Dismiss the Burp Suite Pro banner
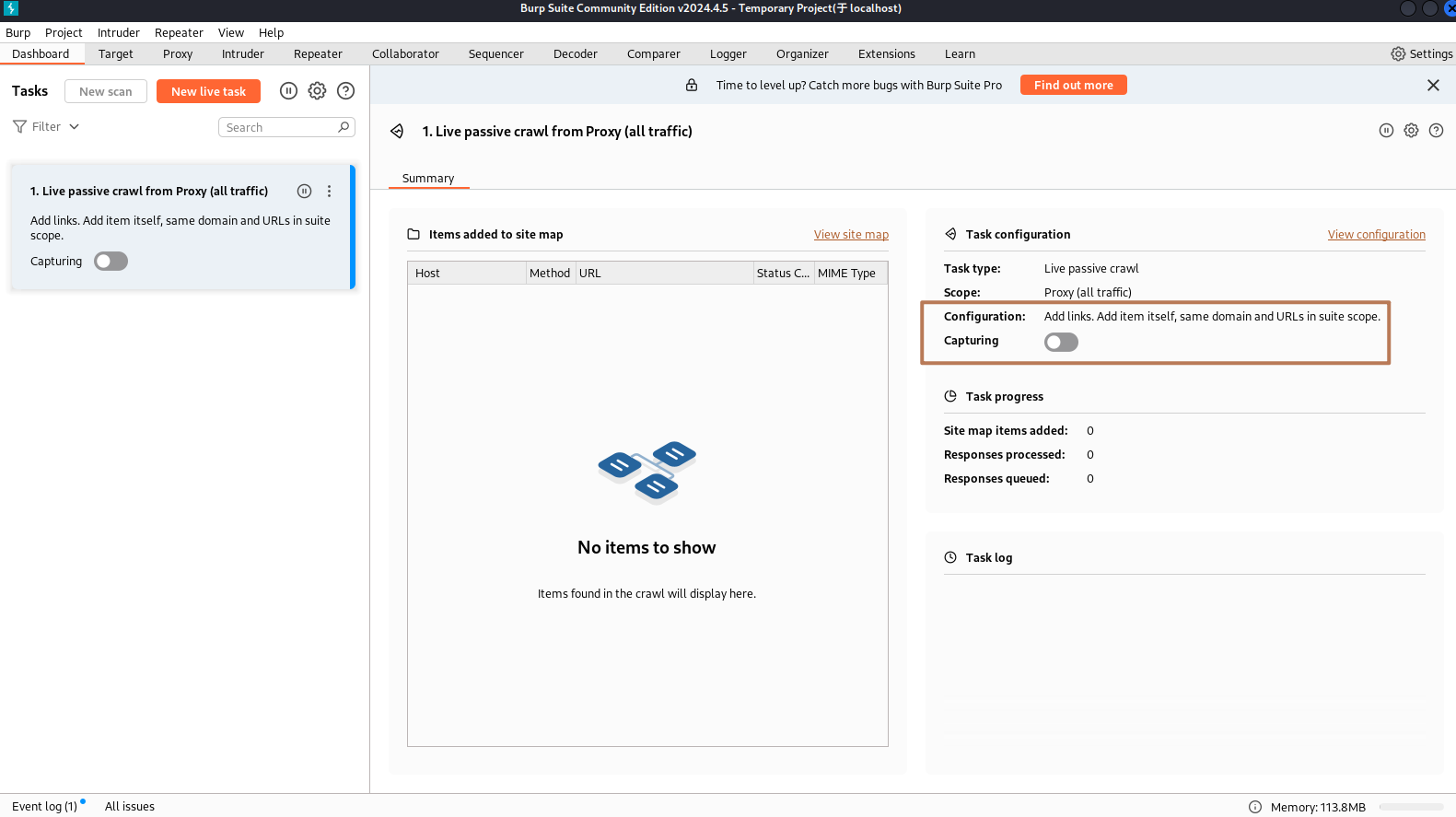1456x817 pixels. tap(1433, 86)
